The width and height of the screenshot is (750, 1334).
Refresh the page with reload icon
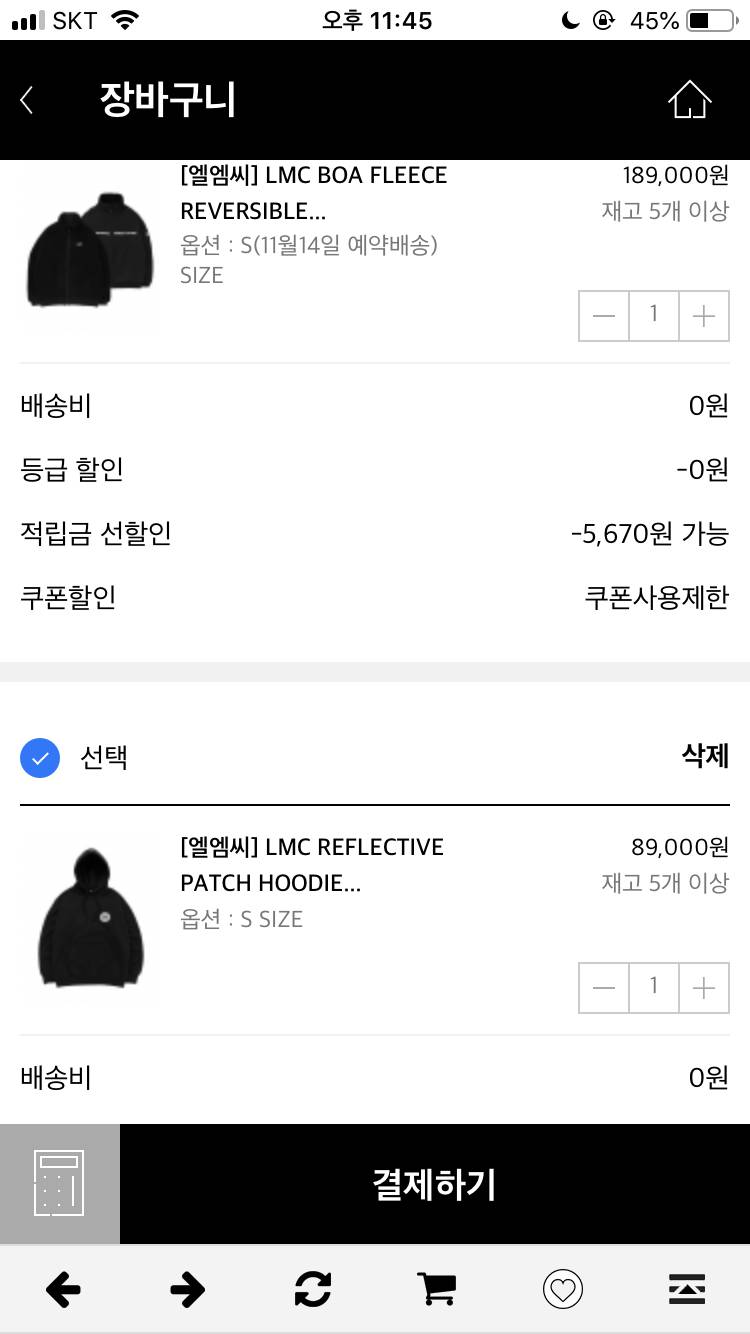click(x=312, y=1290)
